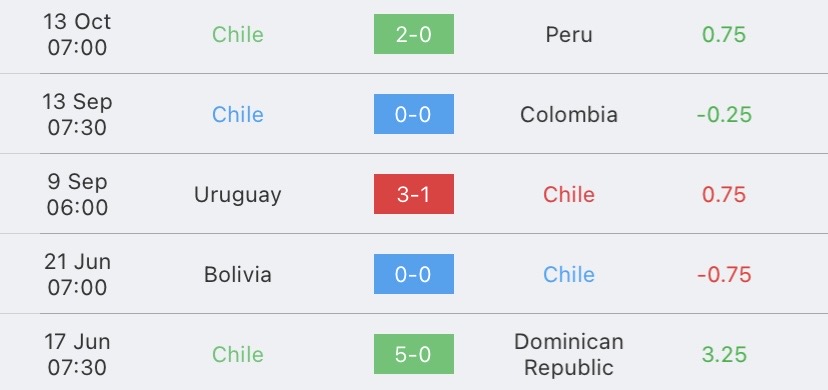Click the 13 Oct 07:00 match date
The image size is (828, 390).
pos(77,34)
